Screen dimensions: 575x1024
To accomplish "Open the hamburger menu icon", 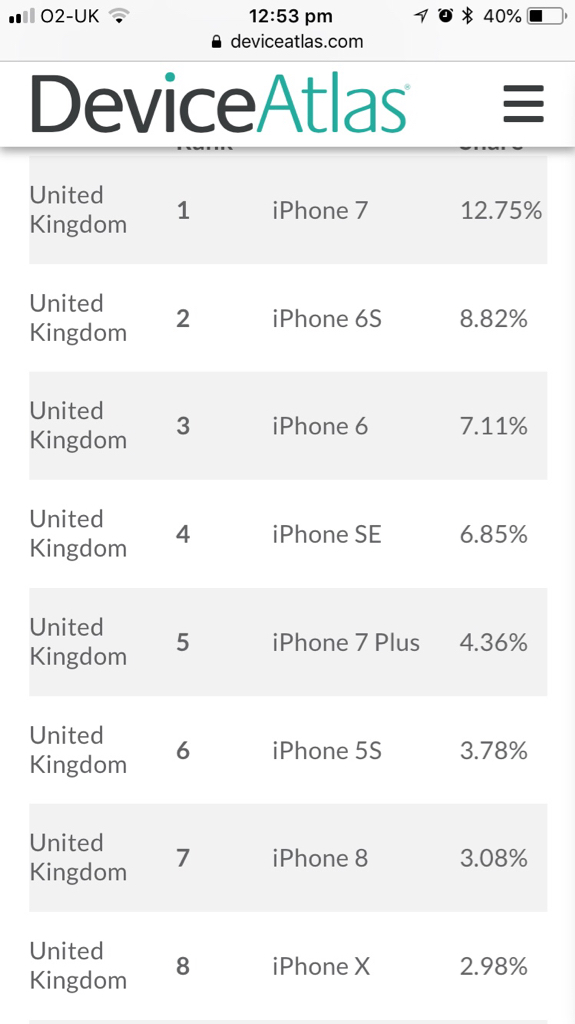I will click(x=523, y=104).
